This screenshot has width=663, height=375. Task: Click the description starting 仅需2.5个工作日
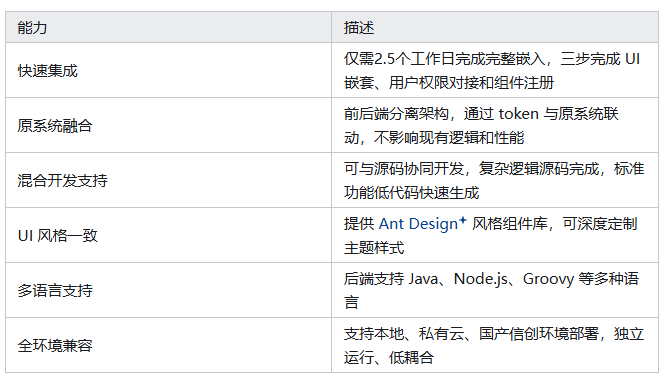click(x=492, y=71)
